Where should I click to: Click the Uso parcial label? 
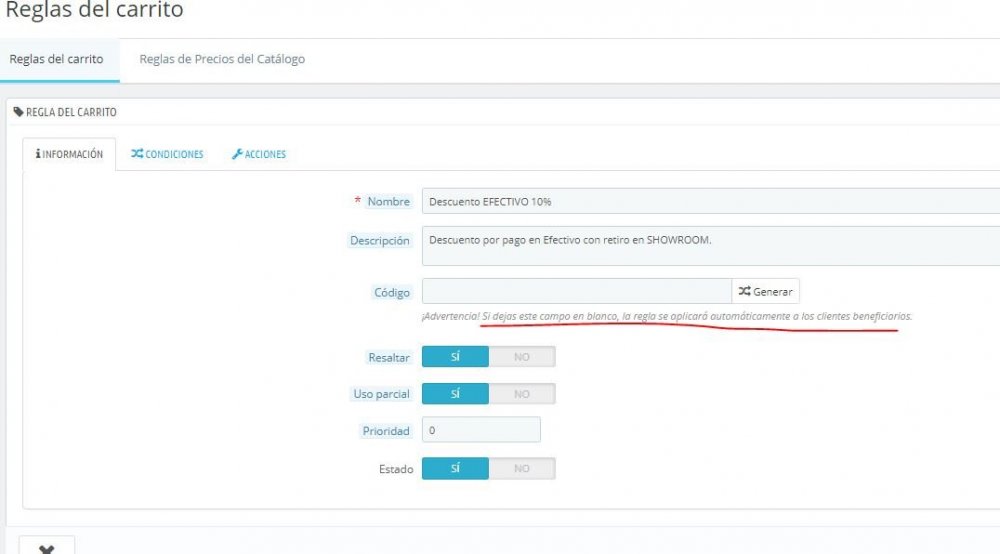click(x=381, y=394)
